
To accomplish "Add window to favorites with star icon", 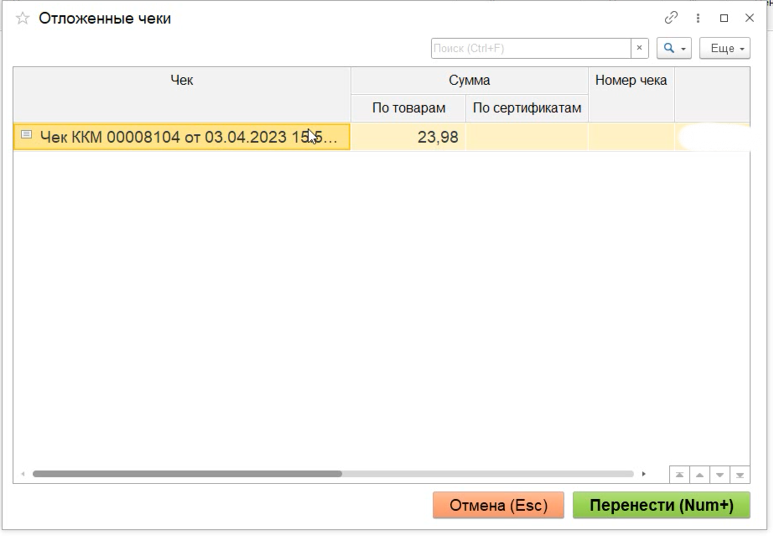I will (22, 19).
